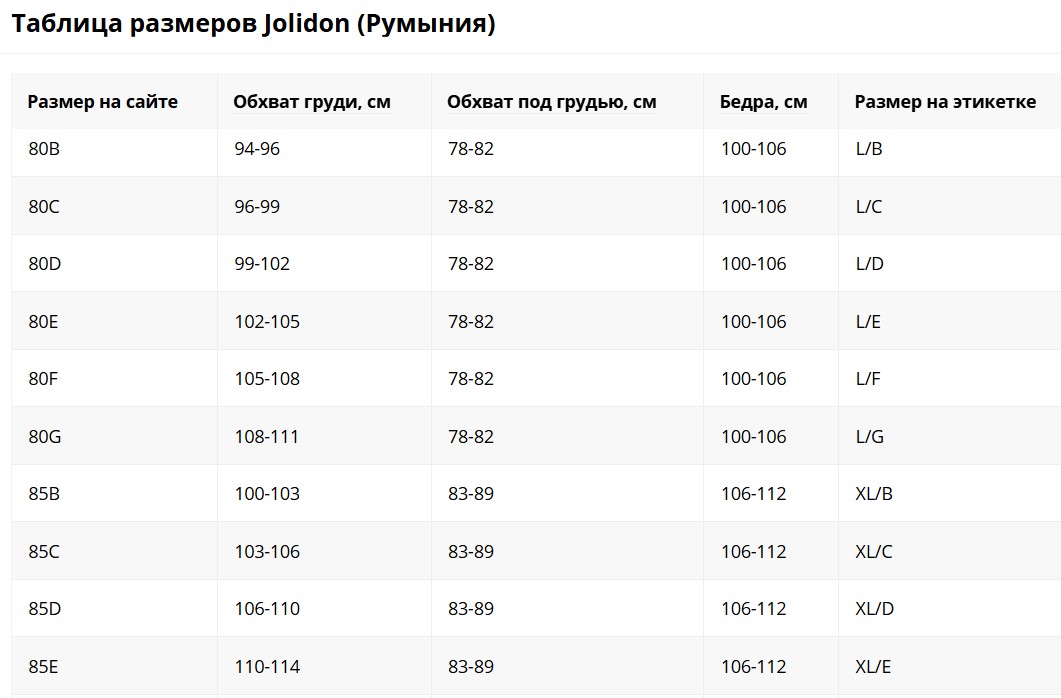The image size is (1061, 698).
Task: Click bust measurement 94-96
Action: pos(257,149)
